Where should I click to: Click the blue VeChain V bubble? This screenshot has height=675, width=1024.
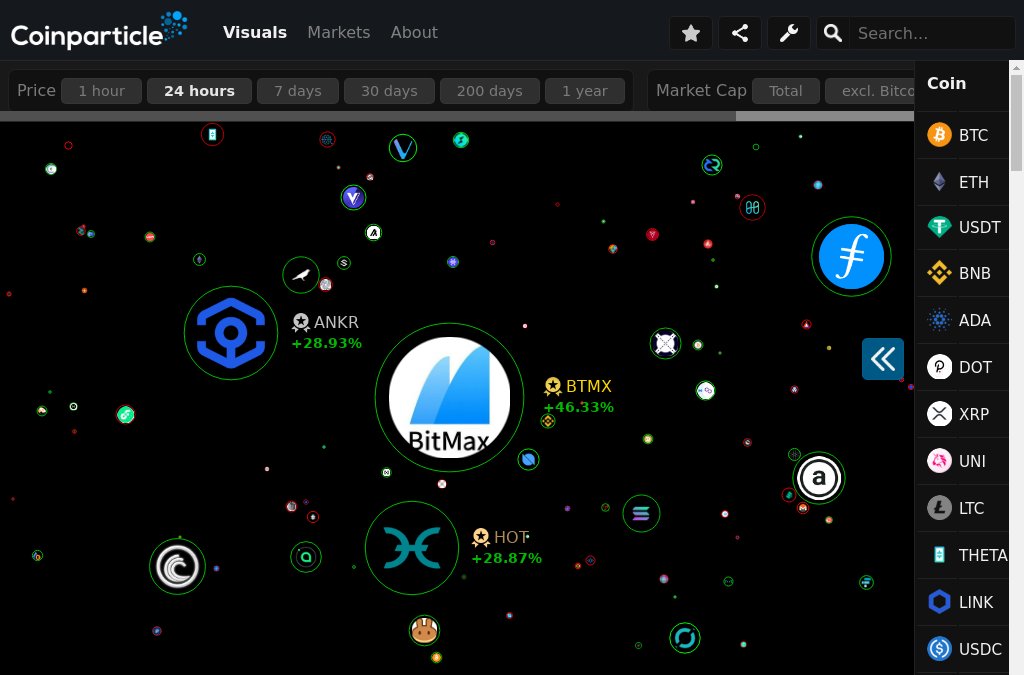point(403,148)
